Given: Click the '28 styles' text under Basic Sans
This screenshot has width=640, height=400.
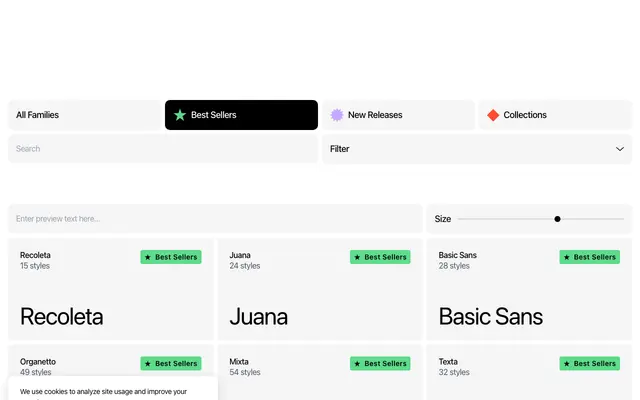Looking at the screenshot, I should coord(454,266).
